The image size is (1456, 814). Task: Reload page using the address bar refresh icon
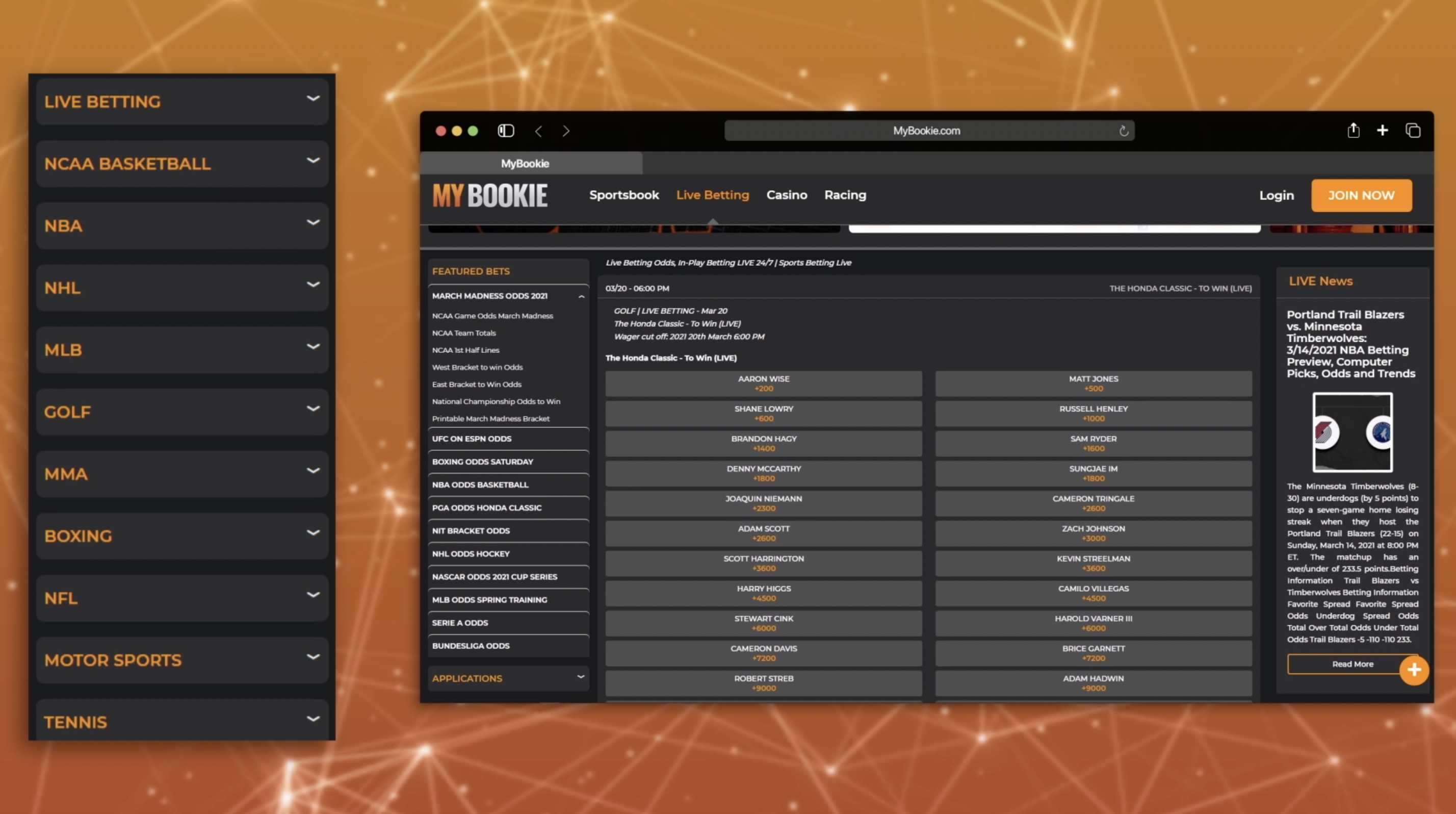[x=1124, y=131]
